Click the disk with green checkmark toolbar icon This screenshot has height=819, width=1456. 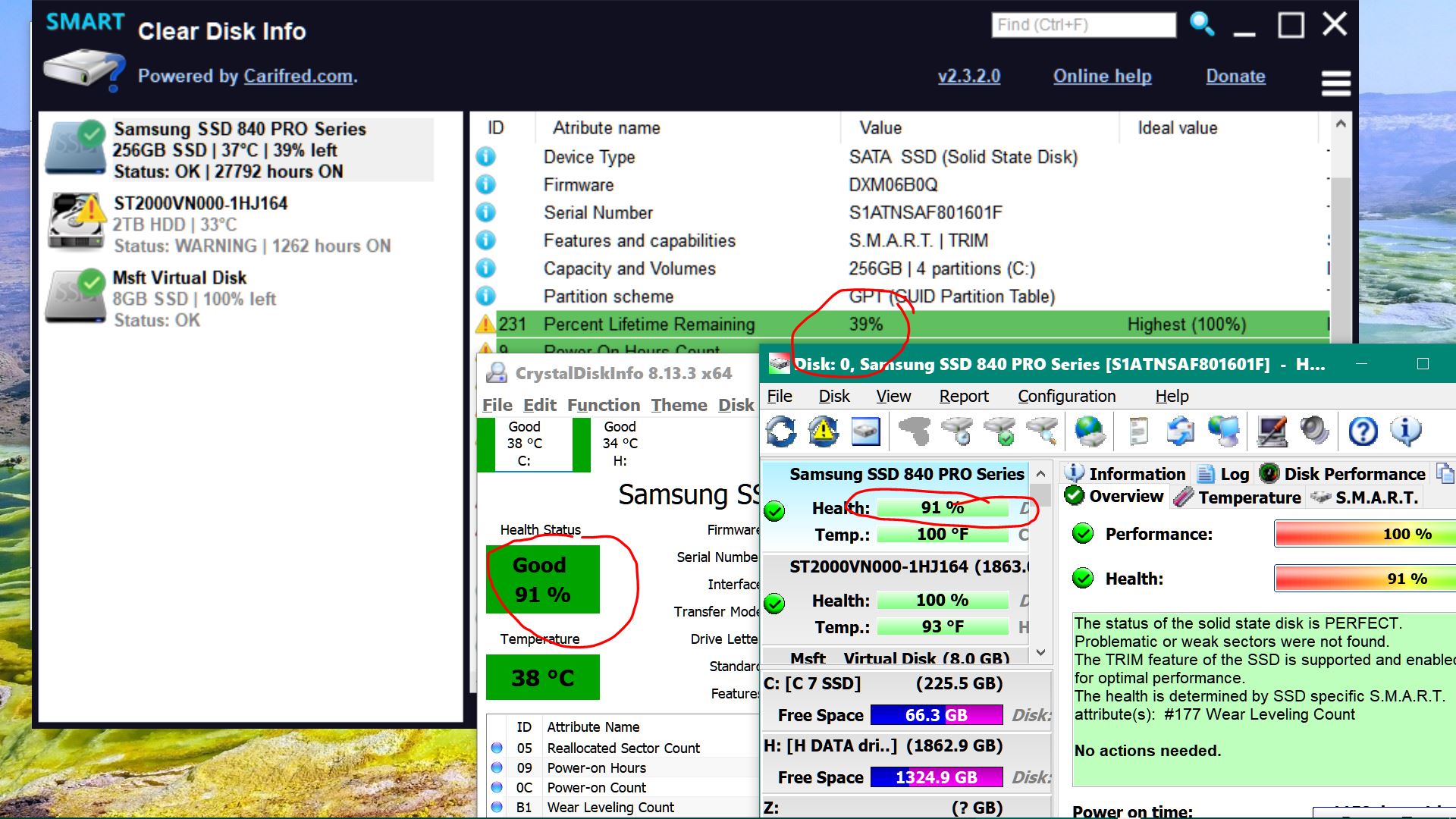click(999, 431)
